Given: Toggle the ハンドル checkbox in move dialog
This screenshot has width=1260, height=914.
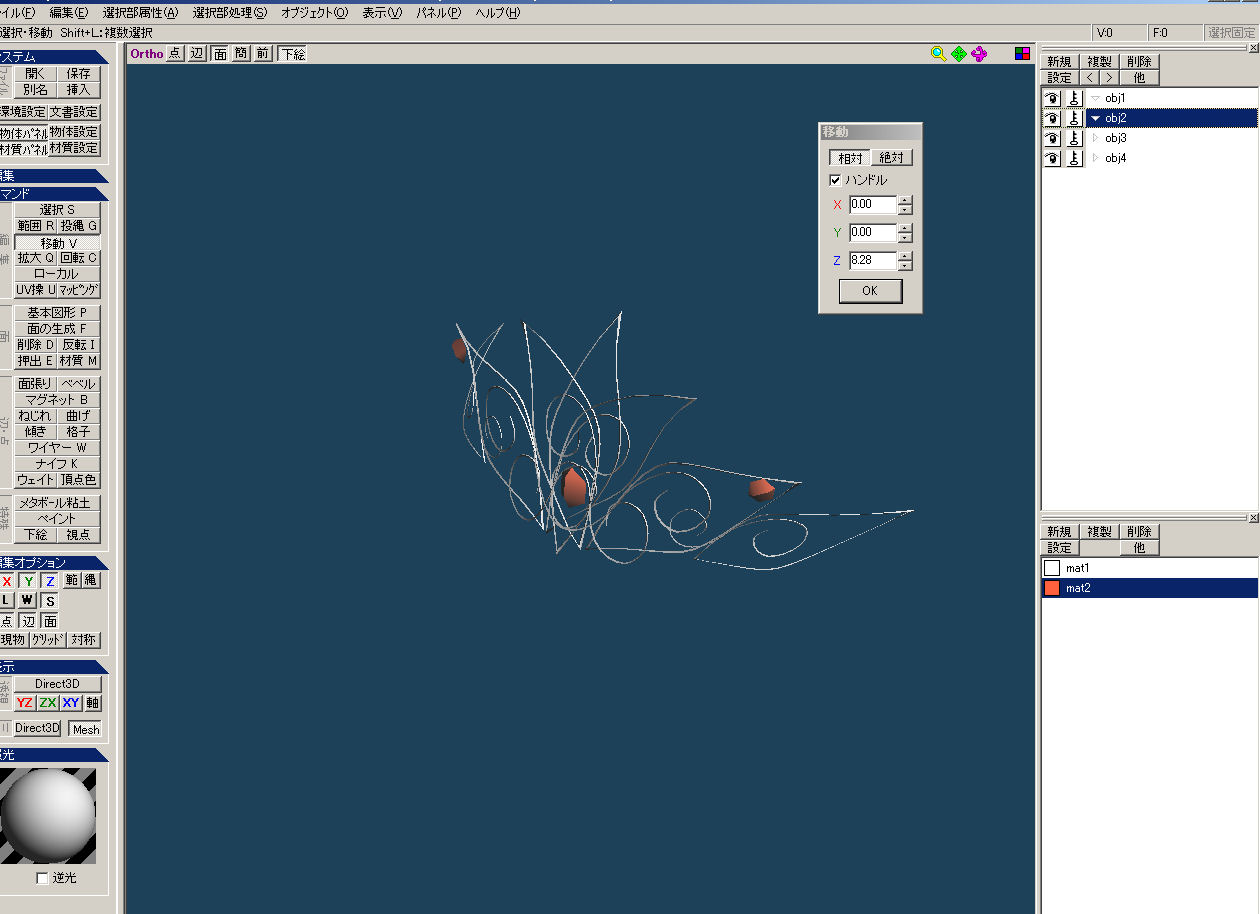Looking at the screenshot, I should (835, 181).
